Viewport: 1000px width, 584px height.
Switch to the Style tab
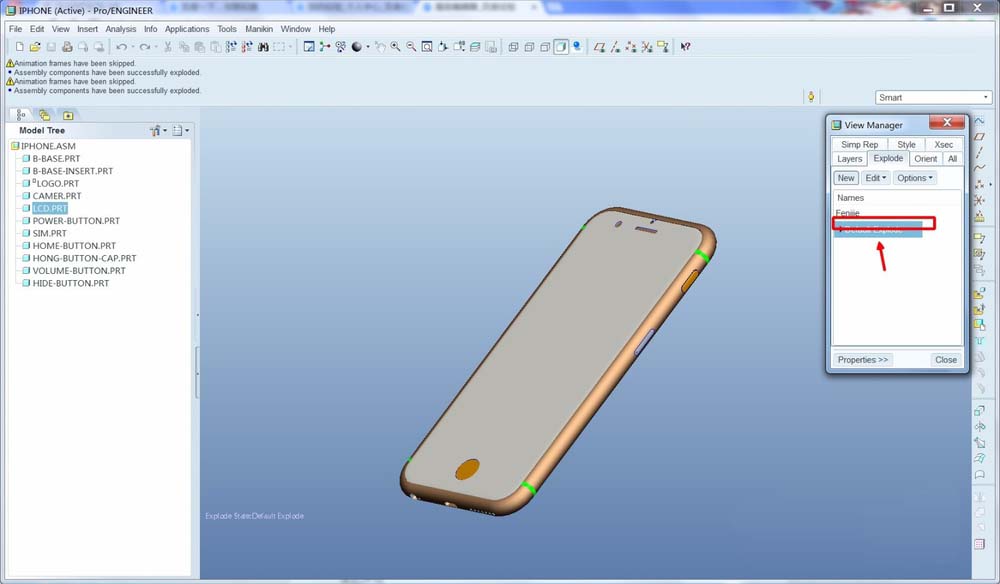coord(906,145)
